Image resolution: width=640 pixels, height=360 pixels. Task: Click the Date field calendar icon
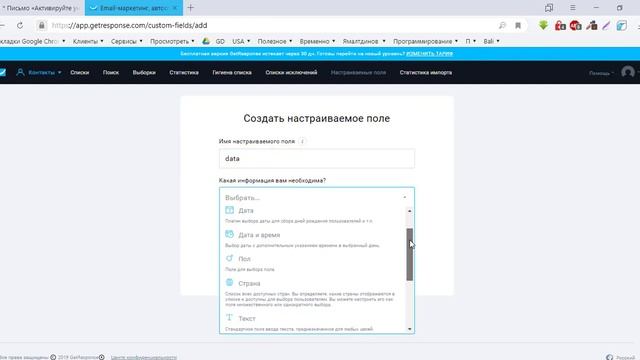coord(229,210)
